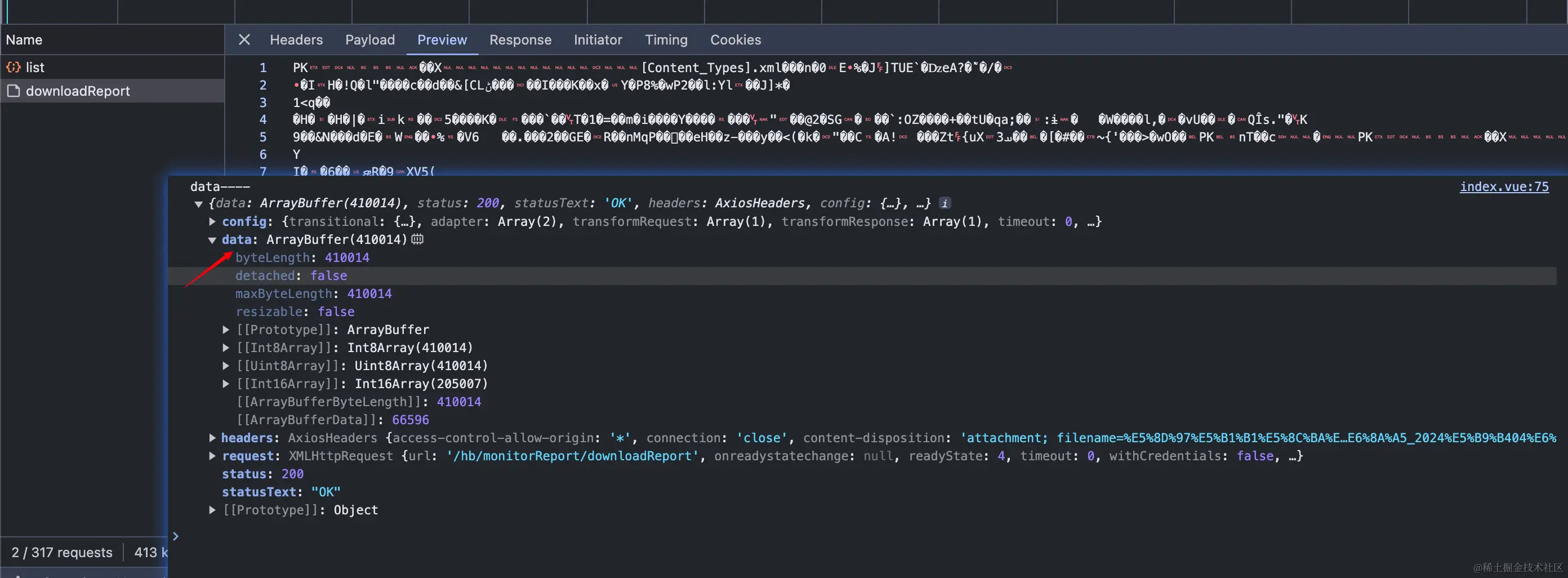Image resolution: width=1568 pixels, height=578 pixels.
Task: Open the index.vue:75 source link
Action: [x=1503, y=186]
